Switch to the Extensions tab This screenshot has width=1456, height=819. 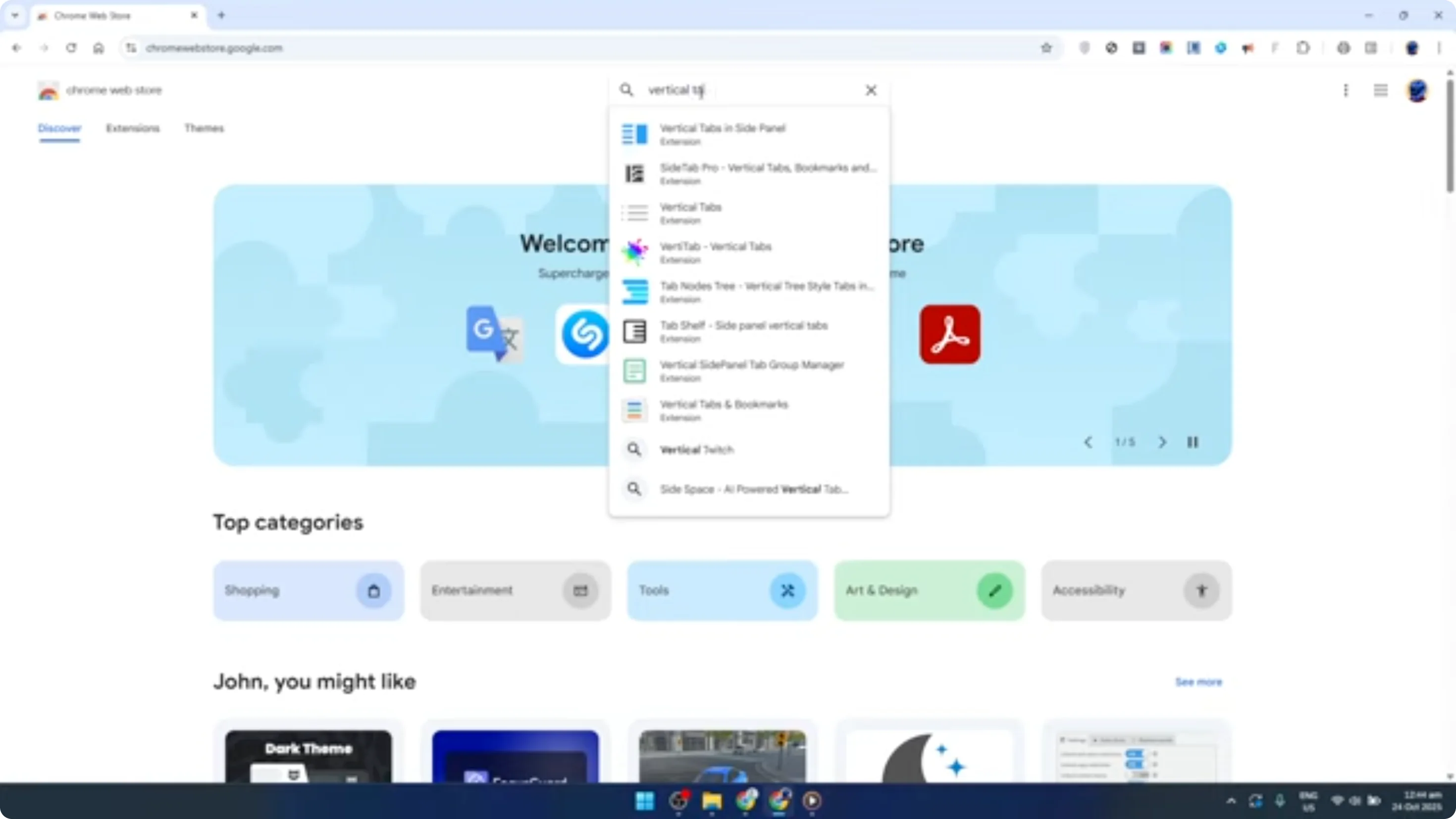tap(133, 128)
